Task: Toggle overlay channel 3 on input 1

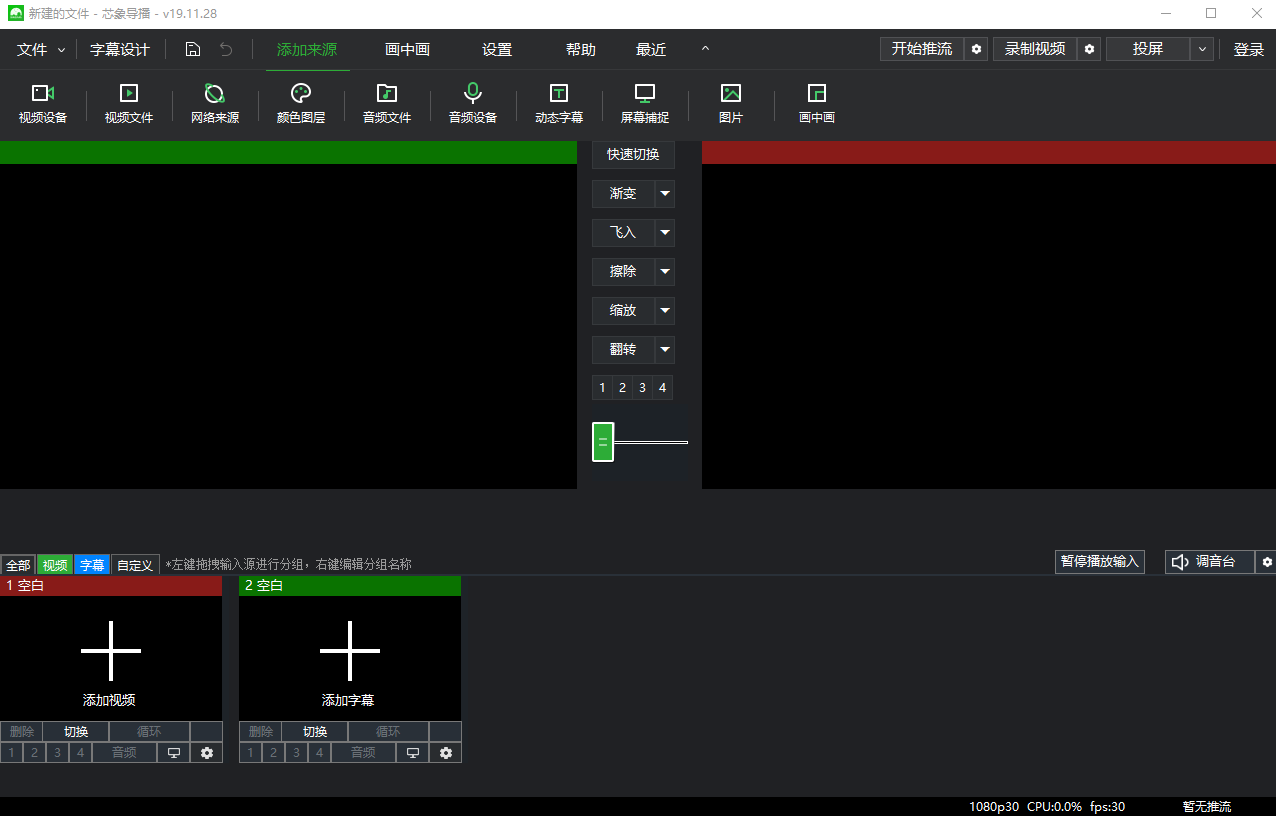Action: [x=58, y=753]
